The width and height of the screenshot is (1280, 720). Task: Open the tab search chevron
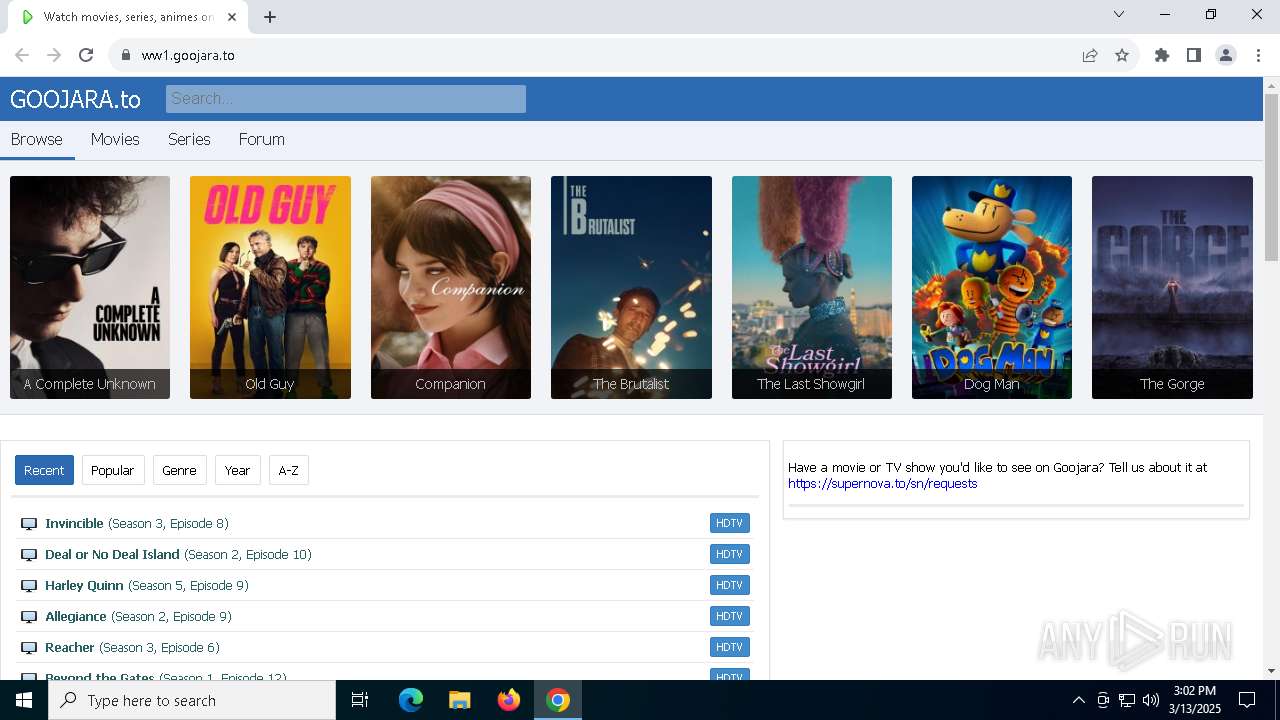[x=1119, y=14]
